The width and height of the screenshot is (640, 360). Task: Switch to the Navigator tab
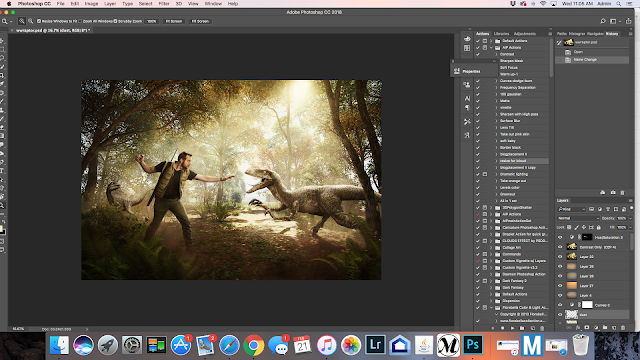[595, 33]
